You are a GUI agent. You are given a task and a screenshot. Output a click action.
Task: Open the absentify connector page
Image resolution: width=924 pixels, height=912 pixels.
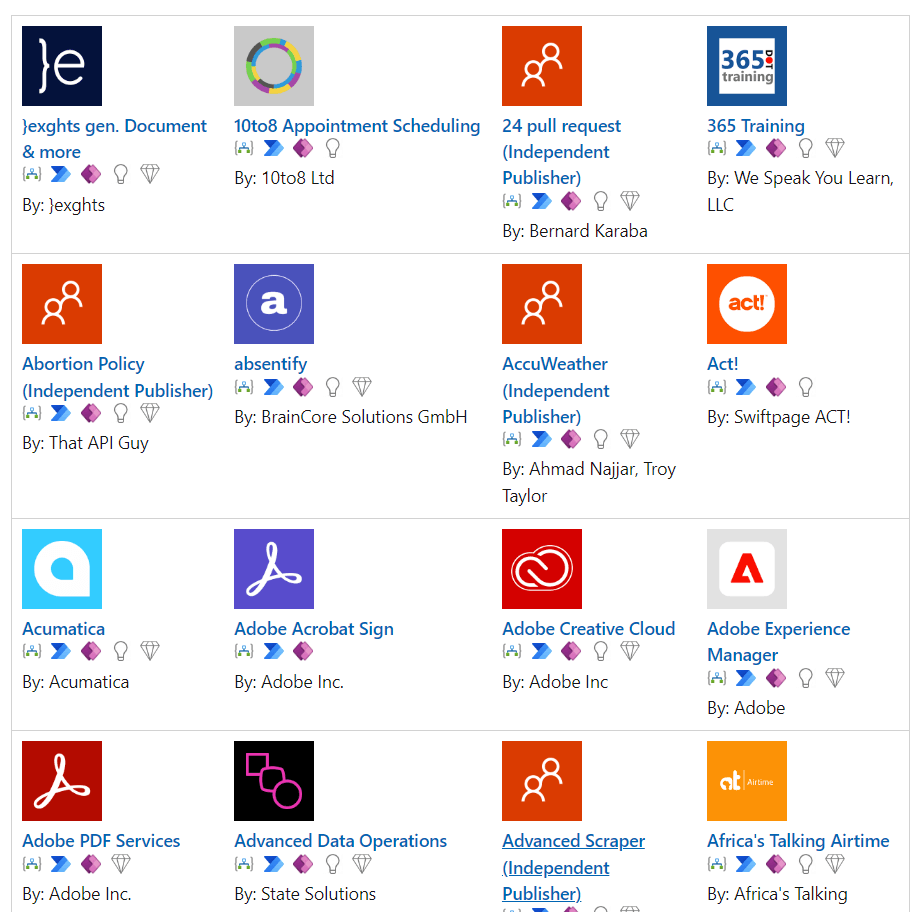coord(274,364)
